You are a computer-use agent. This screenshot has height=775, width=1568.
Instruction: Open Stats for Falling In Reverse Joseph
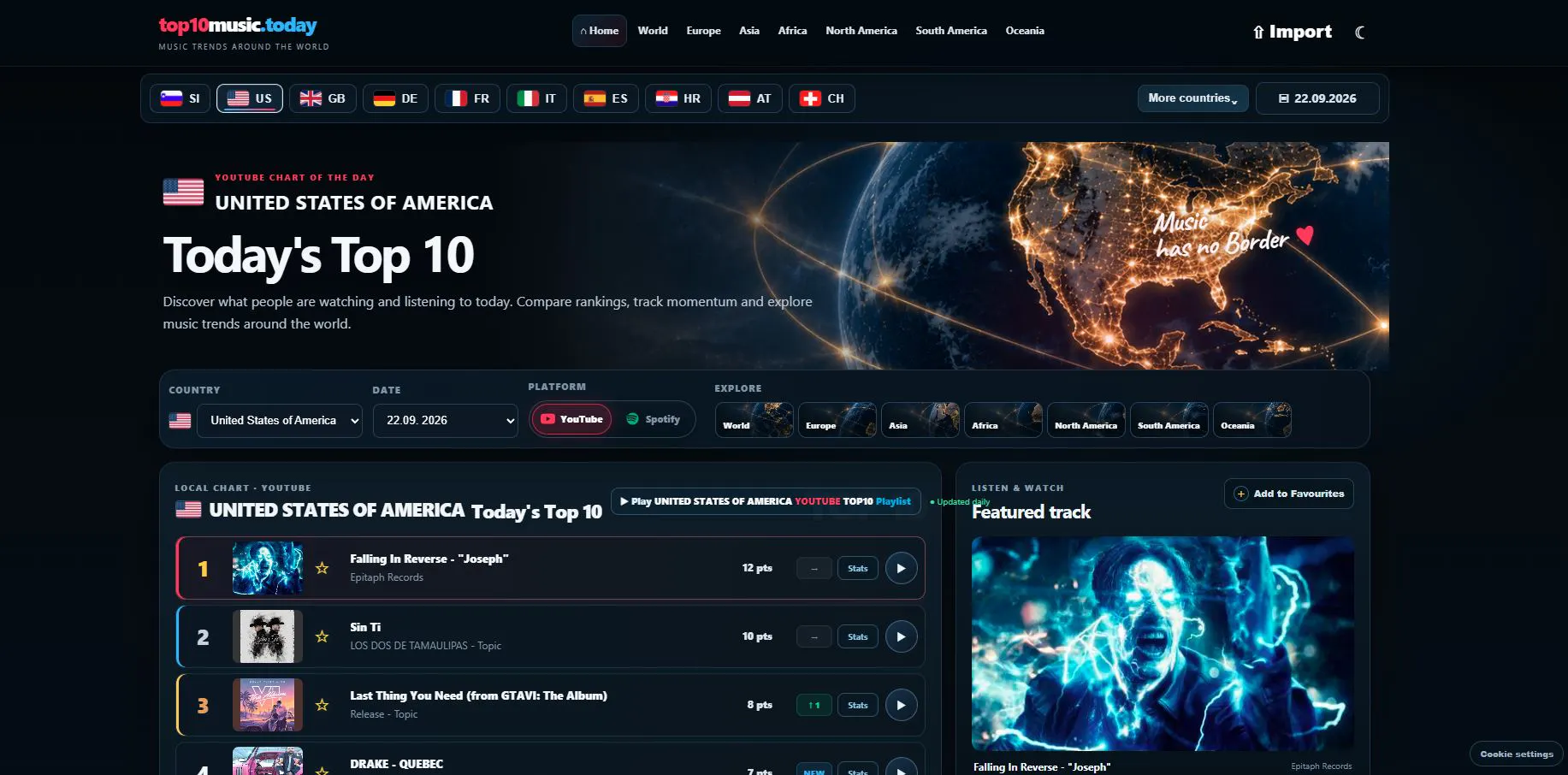coord(857,568)
